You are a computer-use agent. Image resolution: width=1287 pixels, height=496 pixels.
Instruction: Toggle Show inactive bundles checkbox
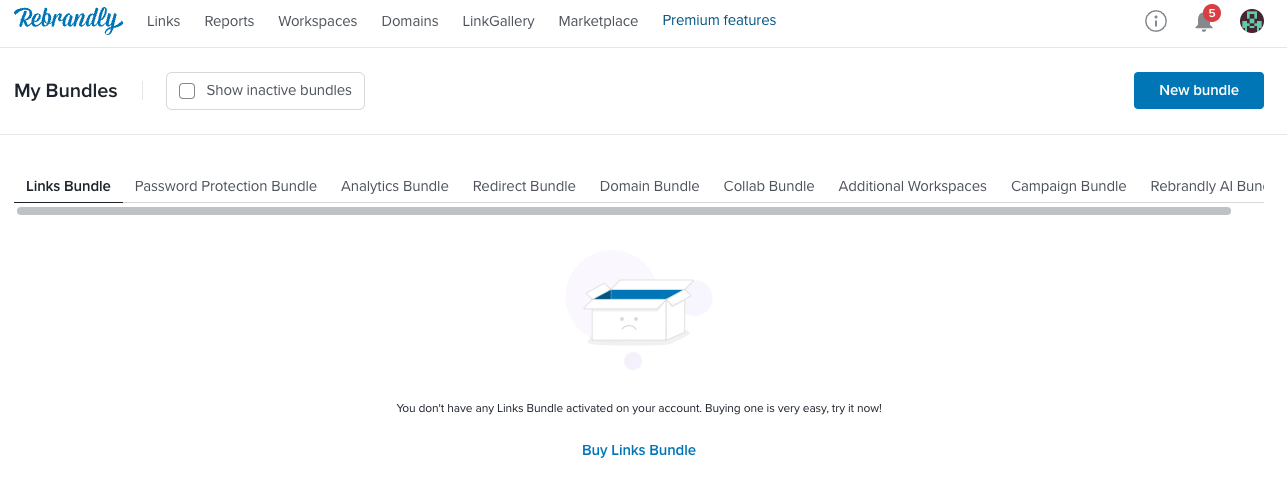coord(187,91)
